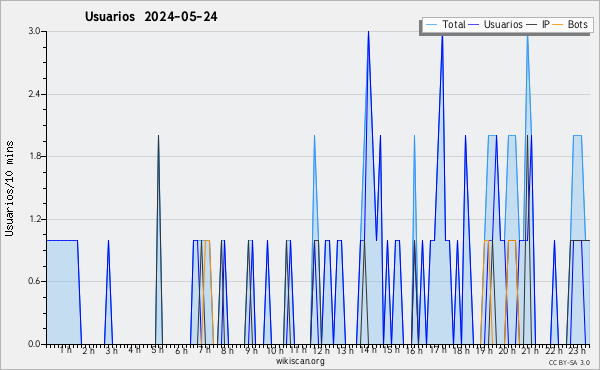Image resolution: width=600 pixels, height=370 pixels.
Task: Click the wikiscan.org label below the chart
Action: point(300,361)
